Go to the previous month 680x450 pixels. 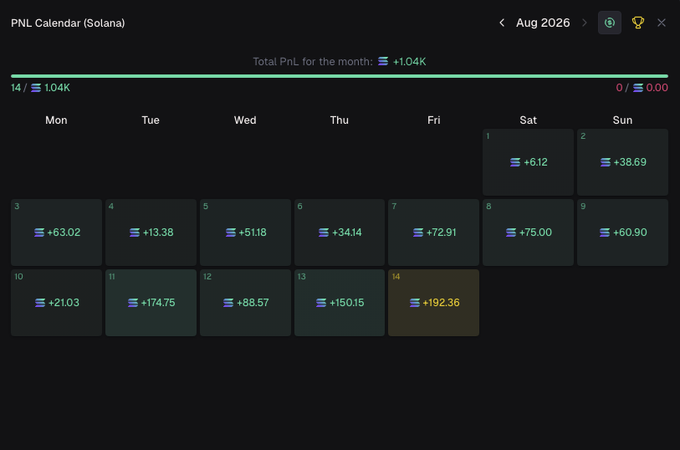coord(502,23)
